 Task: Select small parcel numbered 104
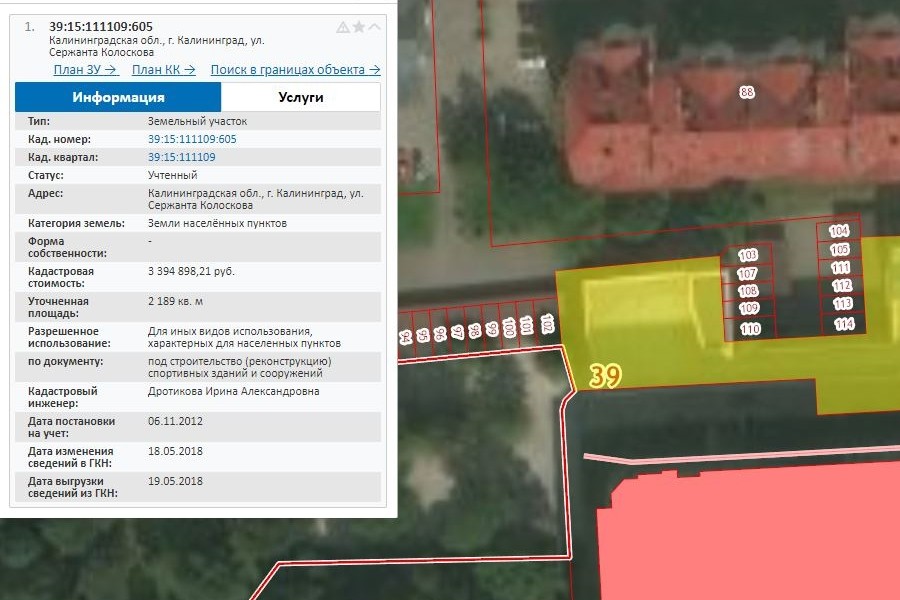(x=839, y=232)
